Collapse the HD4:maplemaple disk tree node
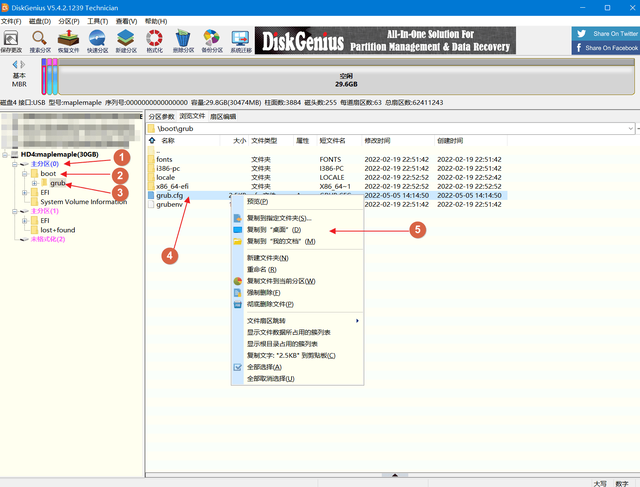The height and width of the screenshot is (487, 640). click(5, 155)
